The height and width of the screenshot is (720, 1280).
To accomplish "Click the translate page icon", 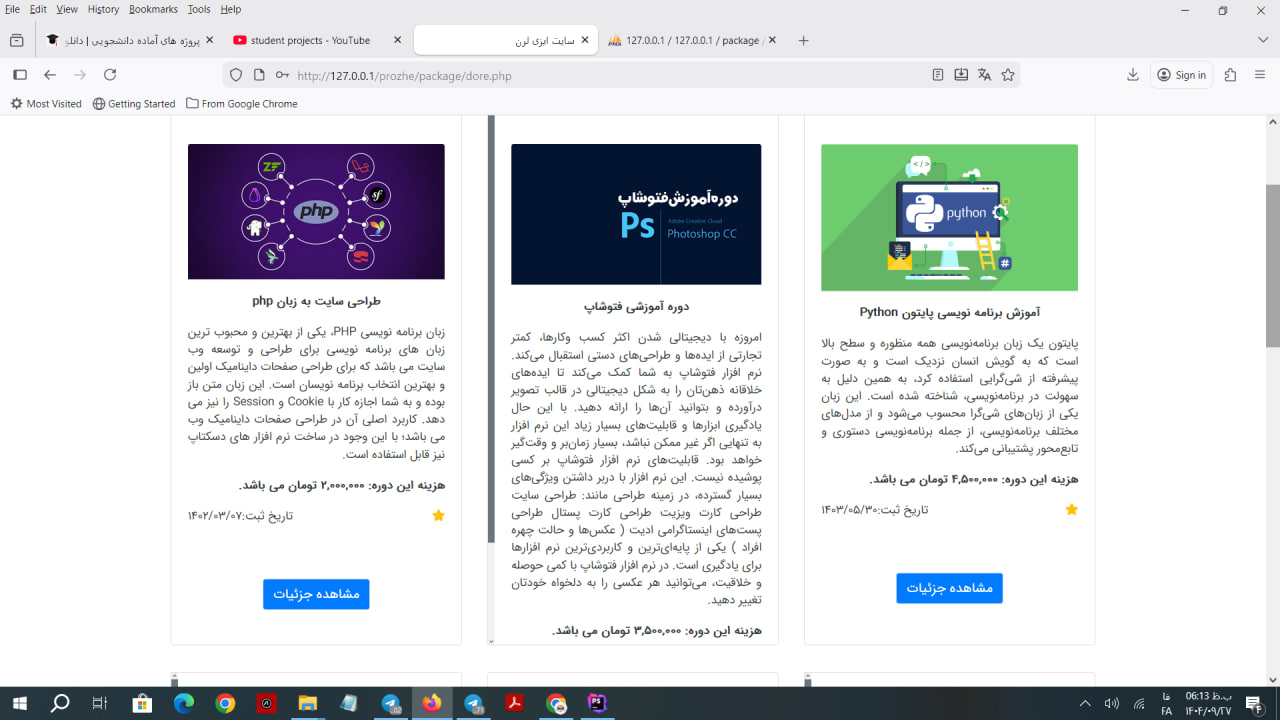I will point(984,75).
